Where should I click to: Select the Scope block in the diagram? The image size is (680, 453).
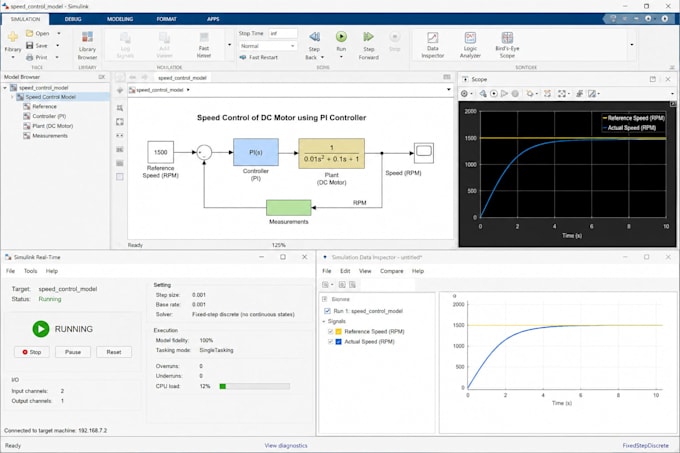tap(424, 153)
